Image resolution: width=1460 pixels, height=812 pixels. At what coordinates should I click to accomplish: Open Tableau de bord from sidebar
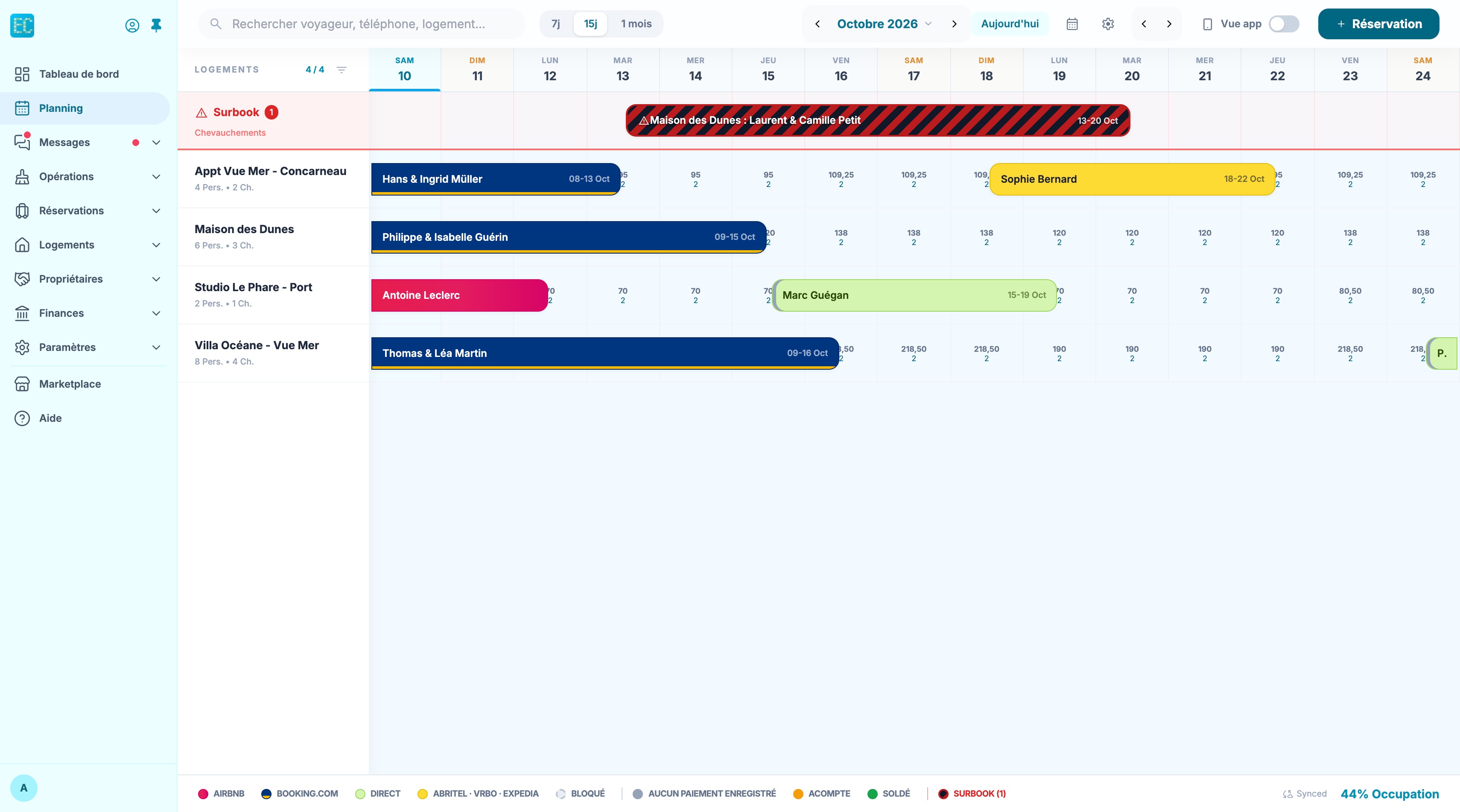click(x=85, y=74)
